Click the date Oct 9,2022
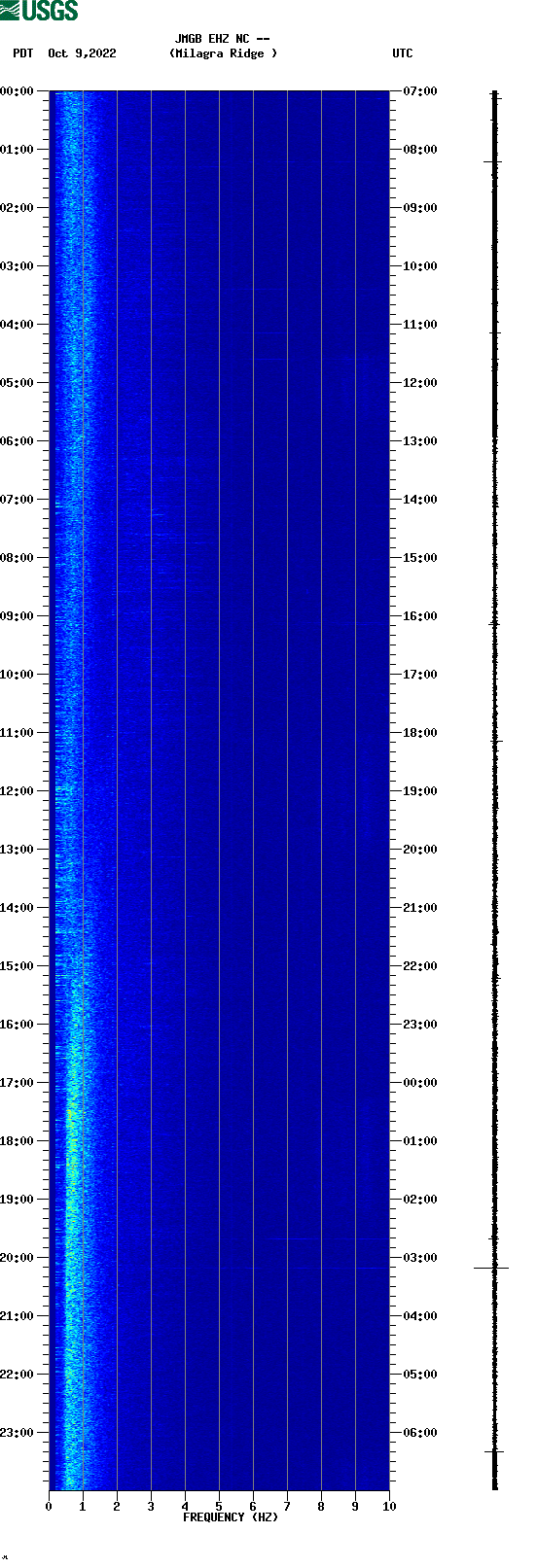 pos(82,53)
